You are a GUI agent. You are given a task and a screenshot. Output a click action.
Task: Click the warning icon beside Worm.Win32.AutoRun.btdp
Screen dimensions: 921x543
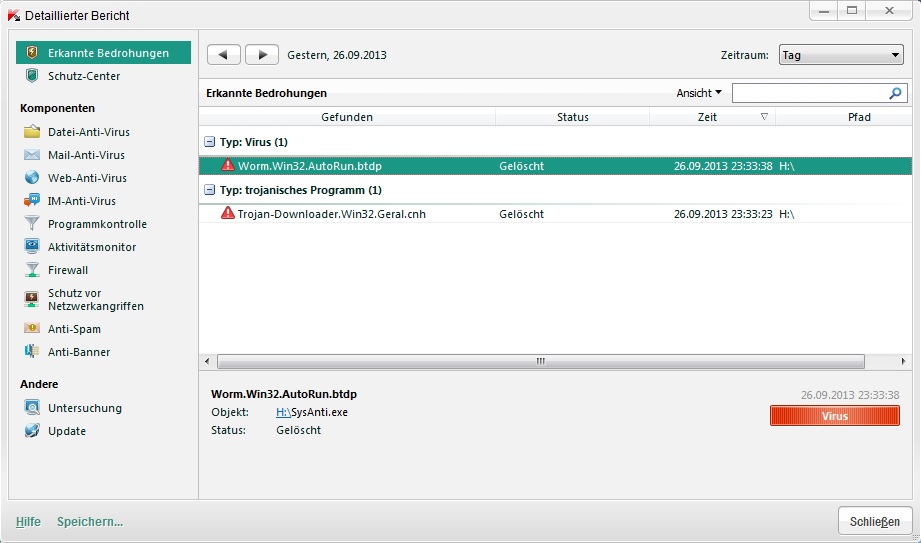coord(227,165)
